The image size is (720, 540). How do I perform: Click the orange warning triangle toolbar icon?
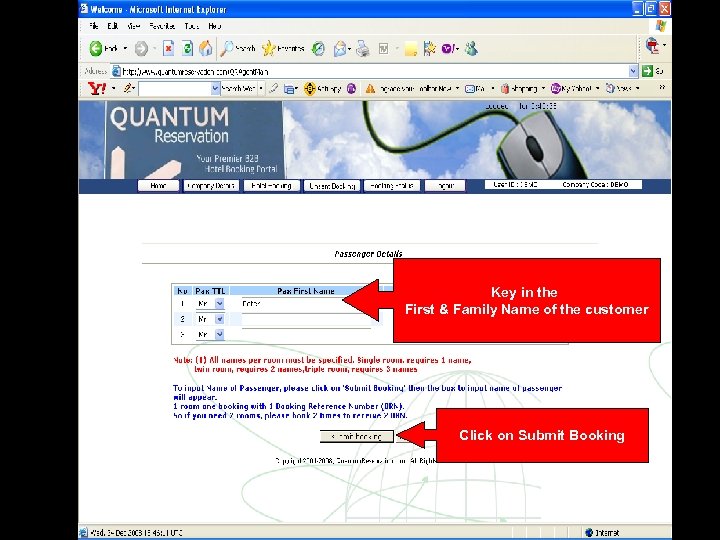(370, 89)
